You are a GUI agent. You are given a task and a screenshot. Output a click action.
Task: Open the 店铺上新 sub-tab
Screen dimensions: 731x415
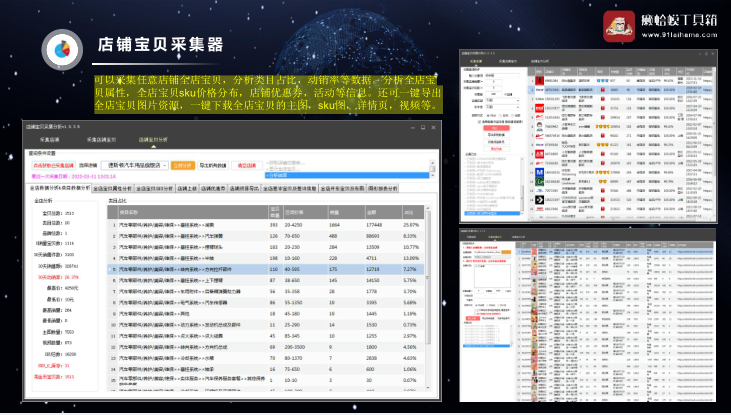187,189
